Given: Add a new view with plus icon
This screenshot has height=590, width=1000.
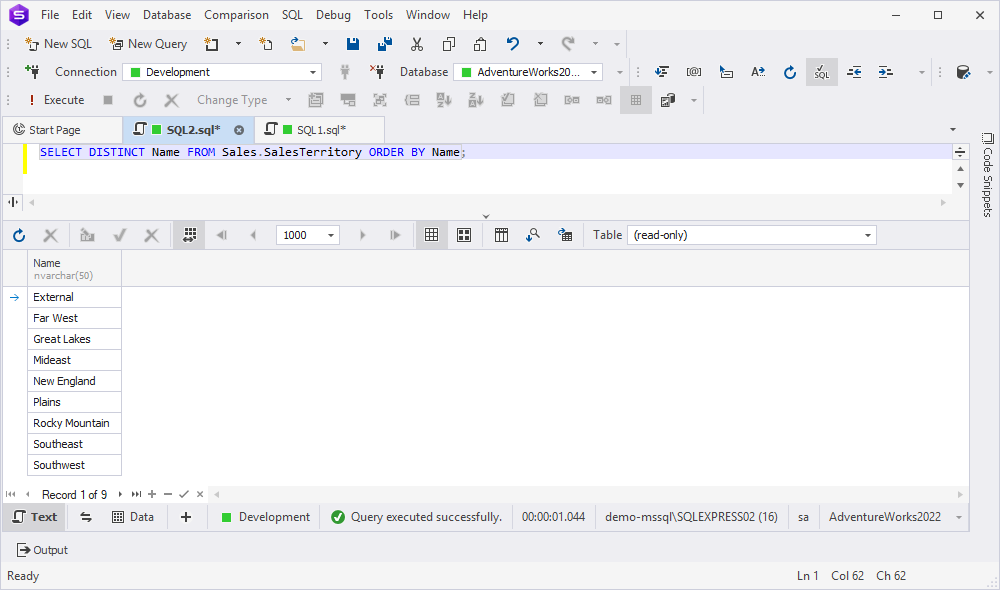Looking at the screenshot, I should (x=186, y=517).
